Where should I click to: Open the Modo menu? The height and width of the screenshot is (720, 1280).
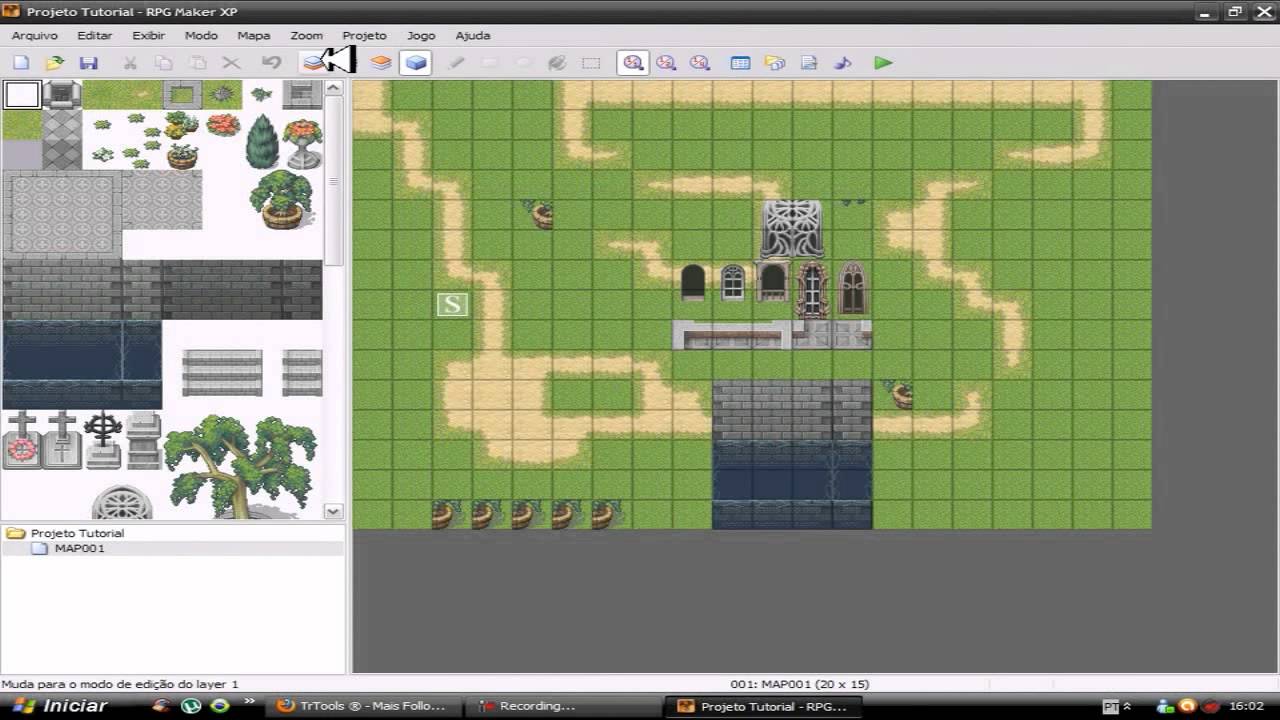(x=201, y=35)
